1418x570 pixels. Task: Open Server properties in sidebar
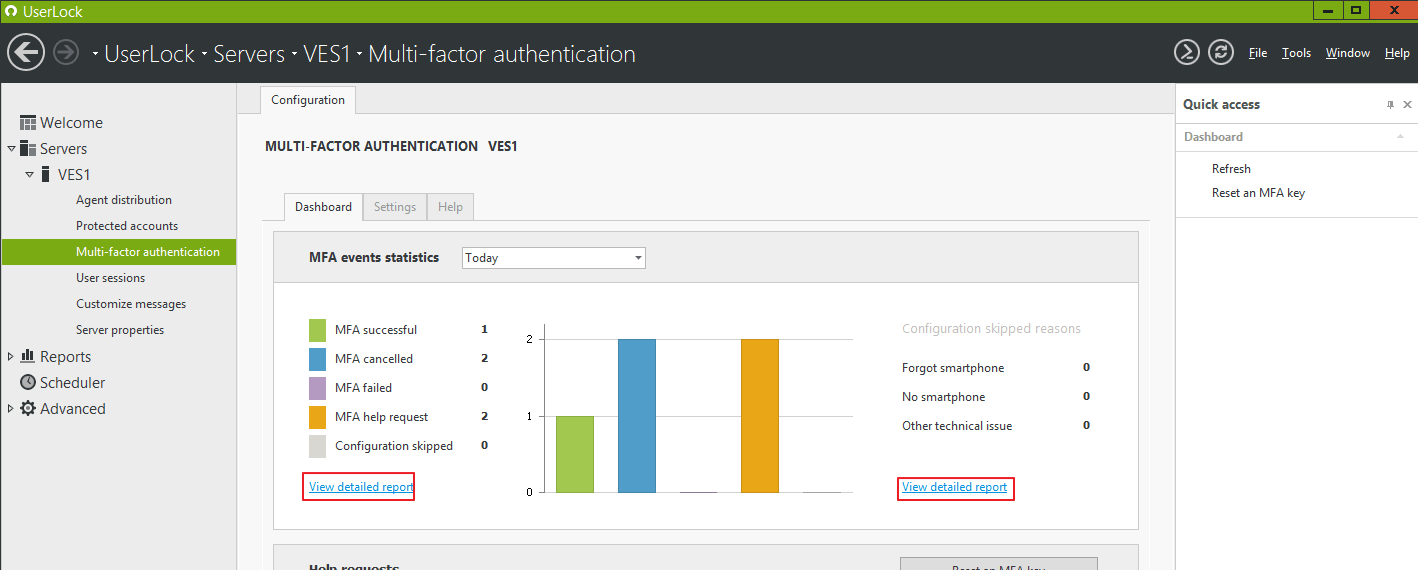tap(119, 330)
